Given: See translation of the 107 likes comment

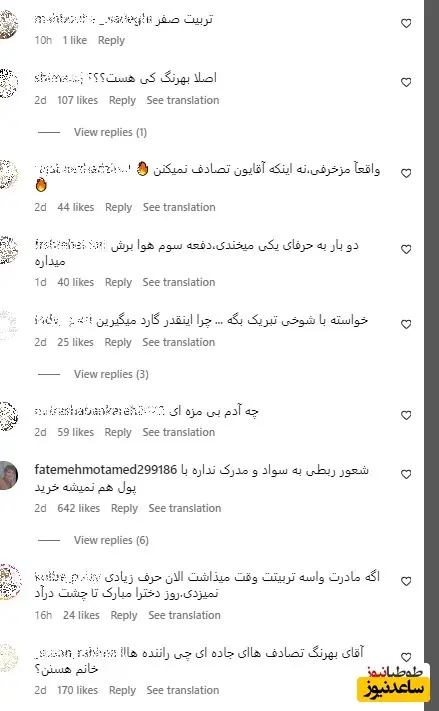Looking at the screenshot, I should coord(183,100).
